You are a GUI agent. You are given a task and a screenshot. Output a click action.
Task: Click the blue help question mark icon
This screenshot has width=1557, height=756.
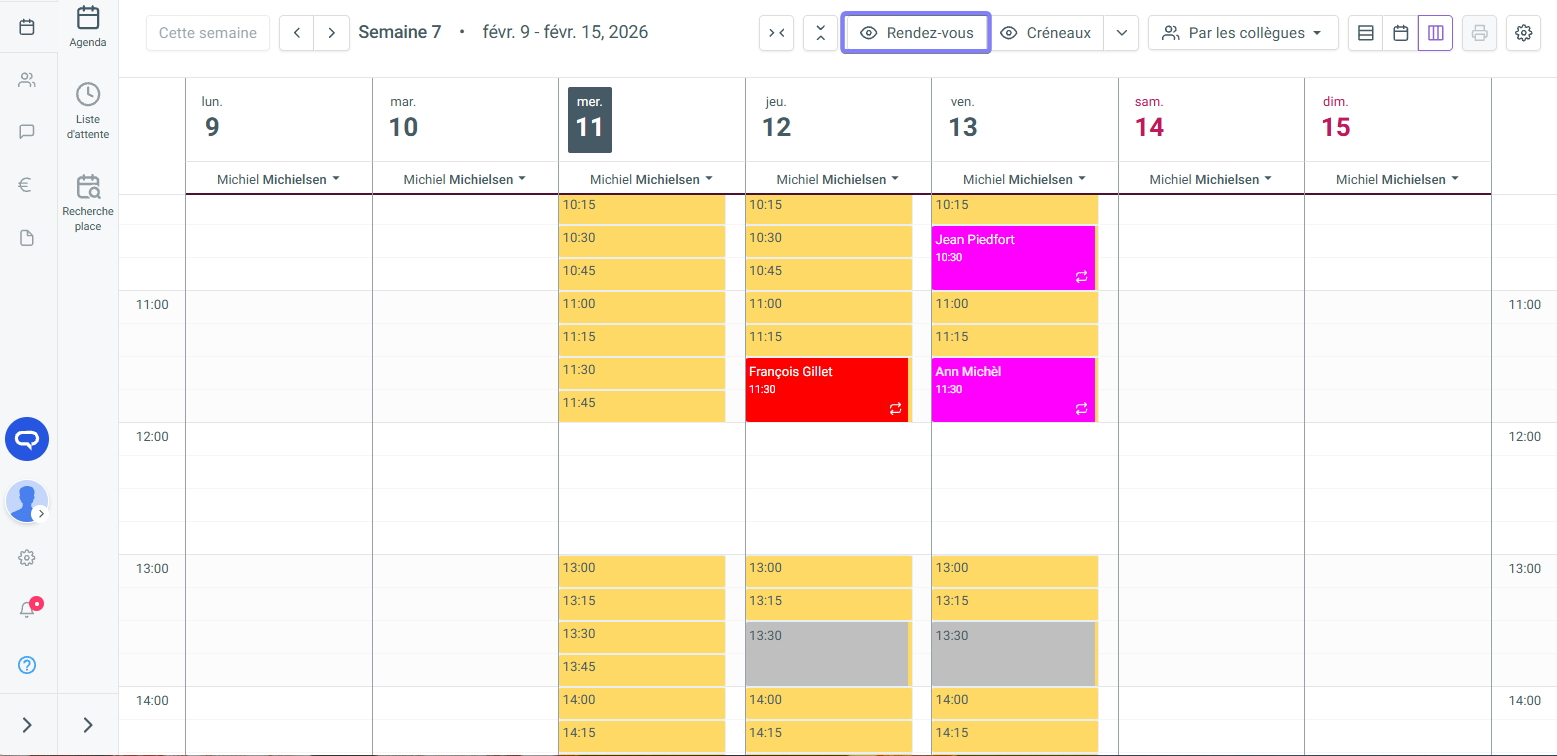click(x=27, y=665)
